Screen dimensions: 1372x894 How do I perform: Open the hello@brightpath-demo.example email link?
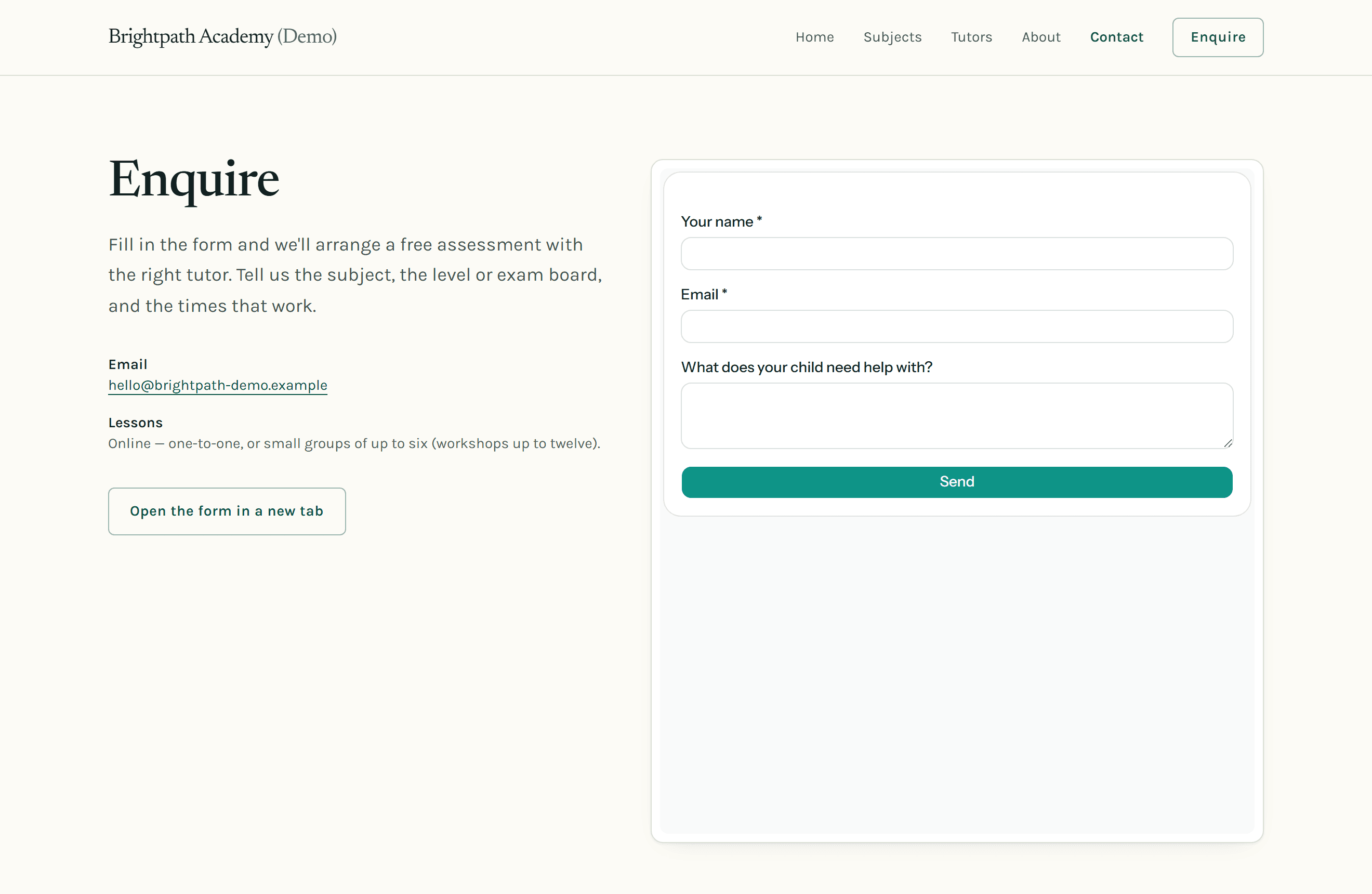tap(218, 385)
